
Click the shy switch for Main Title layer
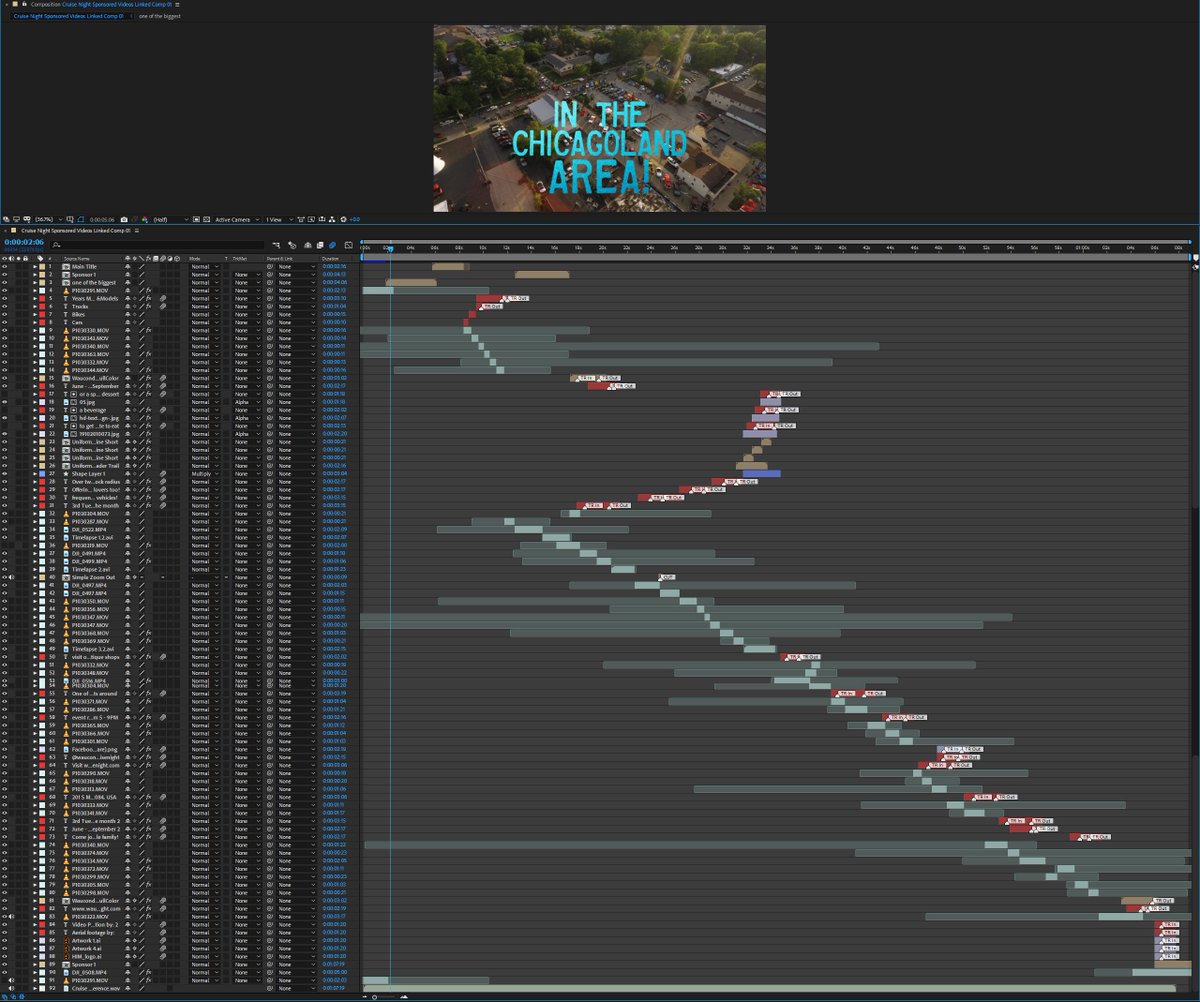(127, 266)
